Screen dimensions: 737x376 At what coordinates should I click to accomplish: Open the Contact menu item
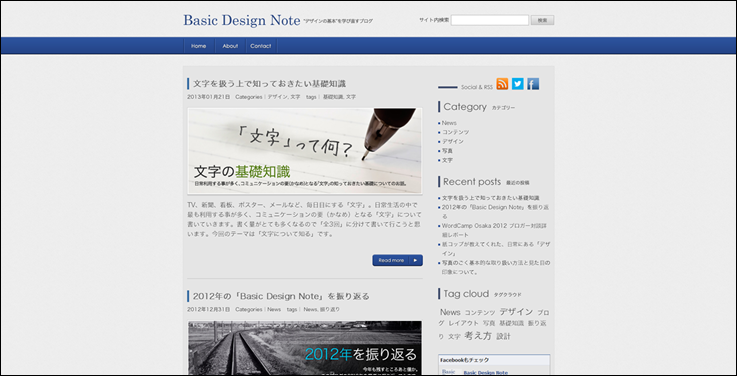click(x=261, y=46)
